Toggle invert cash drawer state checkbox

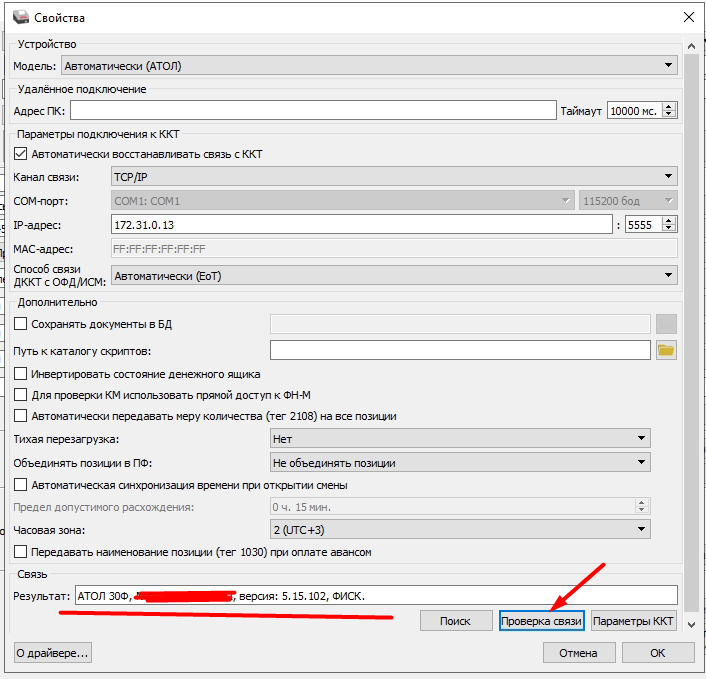(21, 374)
